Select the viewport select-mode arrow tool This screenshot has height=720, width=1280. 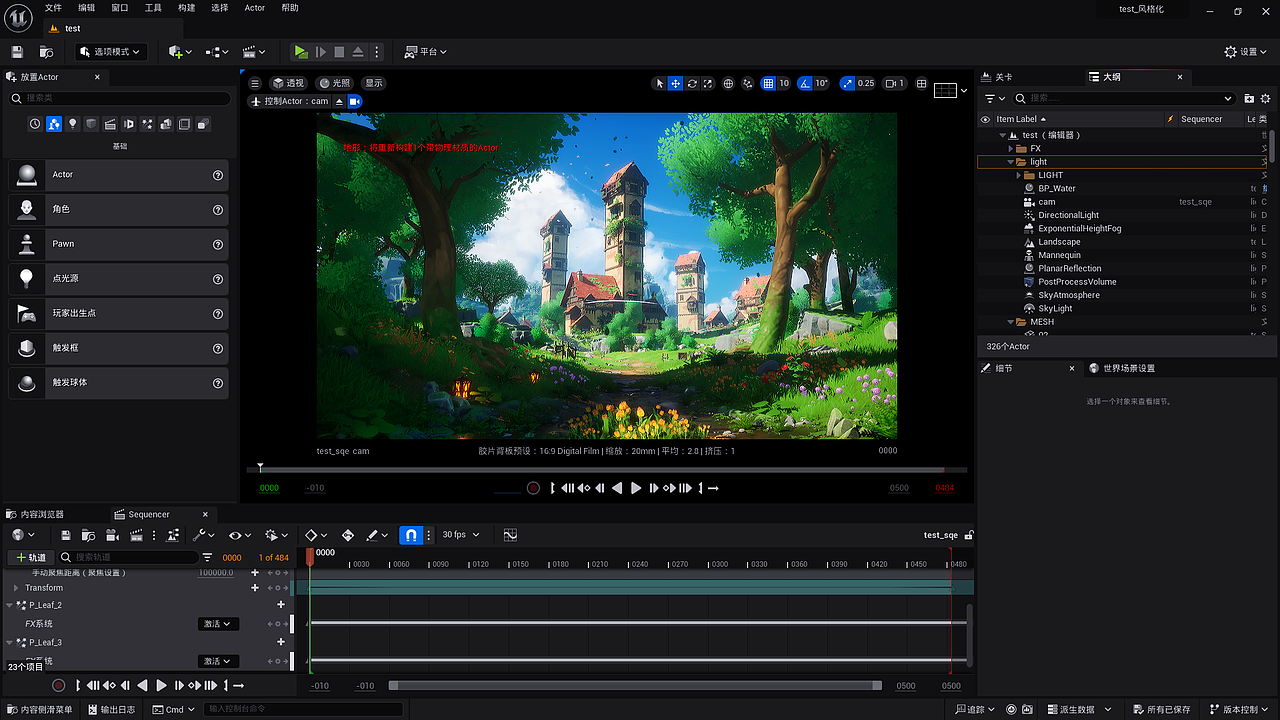(x=659, y=84)
